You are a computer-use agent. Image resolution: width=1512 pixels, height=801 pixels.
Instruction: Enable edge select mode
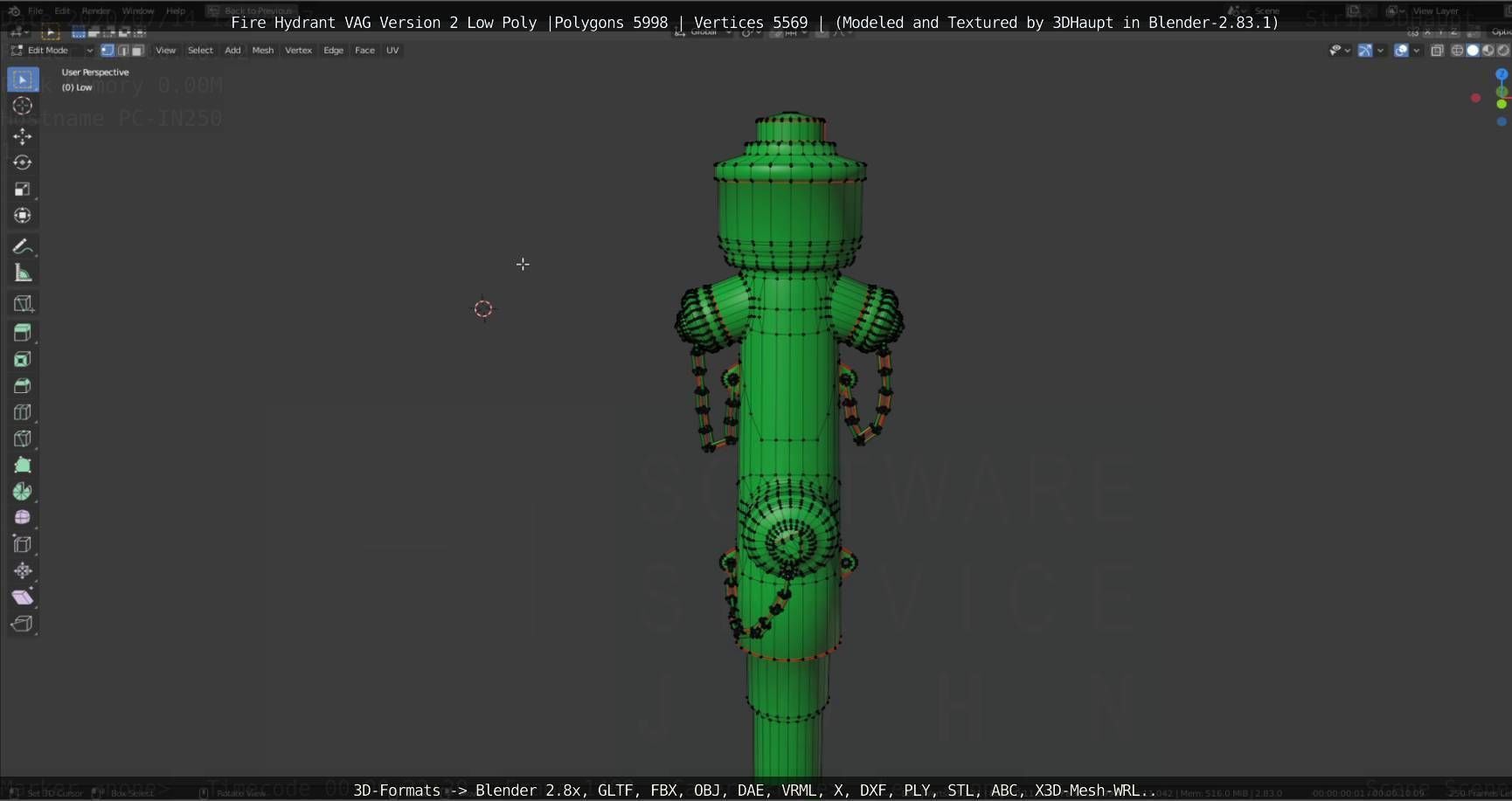point(122,51)
